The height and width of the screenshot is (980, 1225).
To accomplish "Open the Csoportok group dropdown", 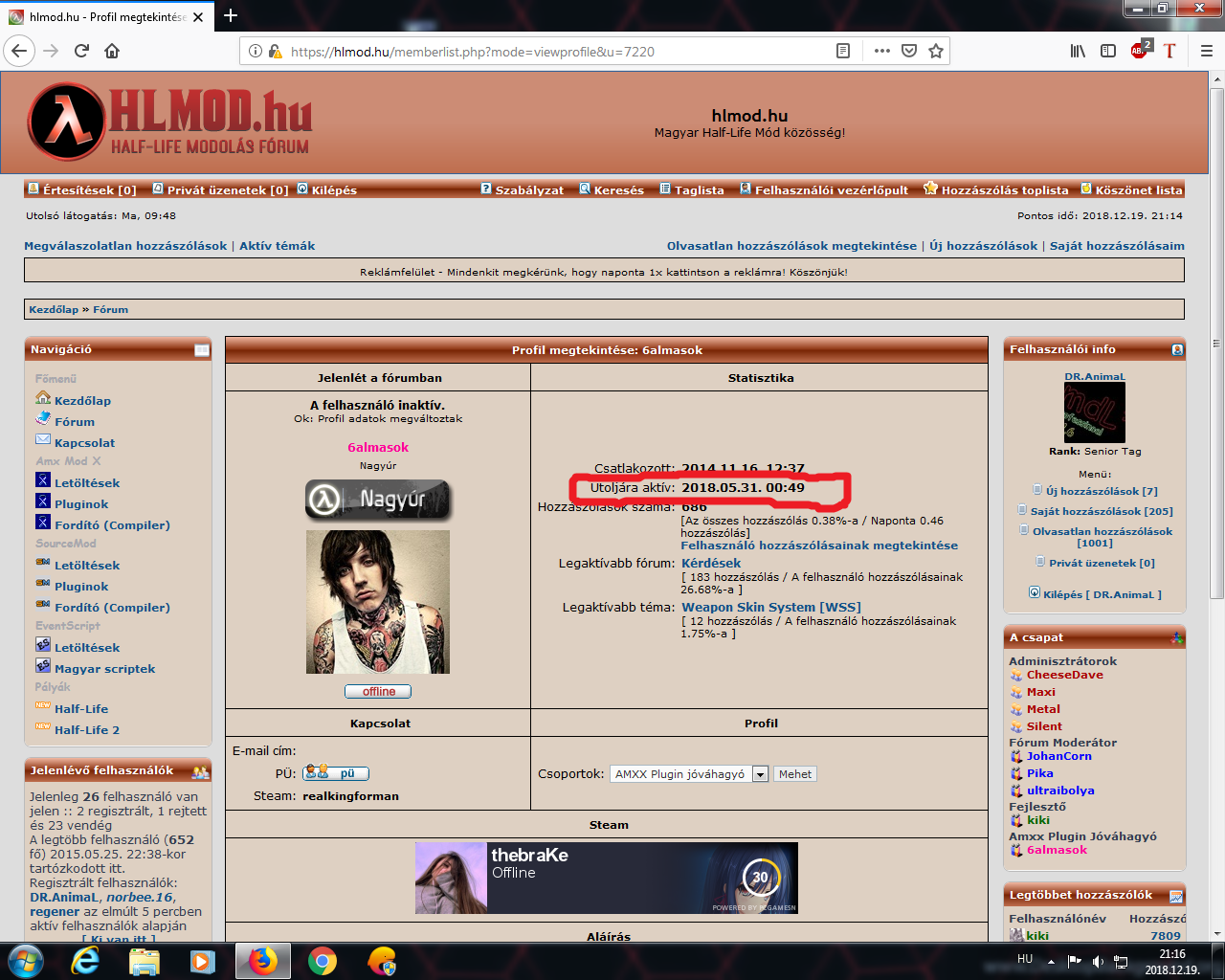I will 689,774.
